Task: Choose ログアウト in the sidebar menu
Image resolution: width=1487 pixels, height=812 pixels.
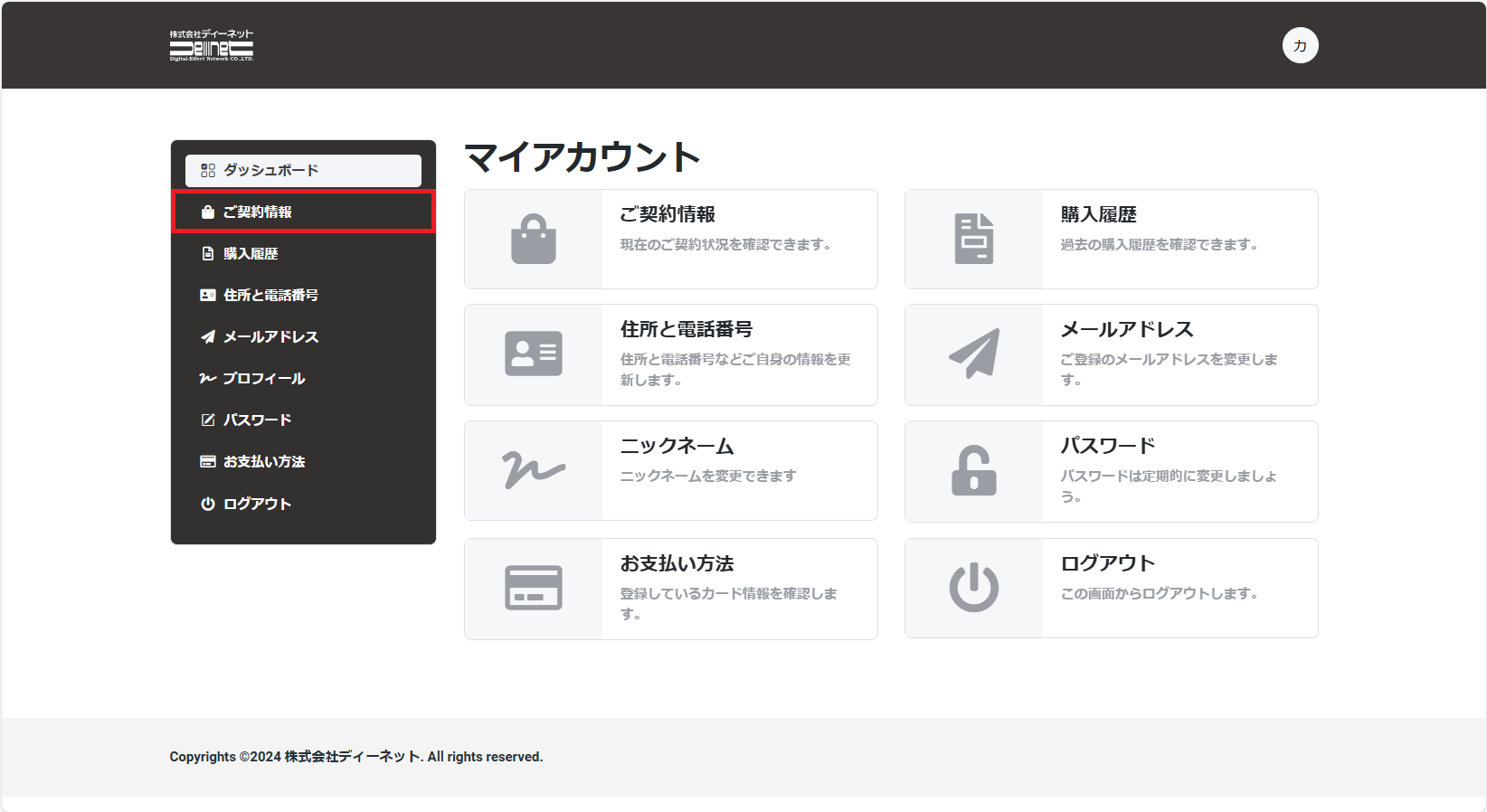Action: tap(303, 504)
